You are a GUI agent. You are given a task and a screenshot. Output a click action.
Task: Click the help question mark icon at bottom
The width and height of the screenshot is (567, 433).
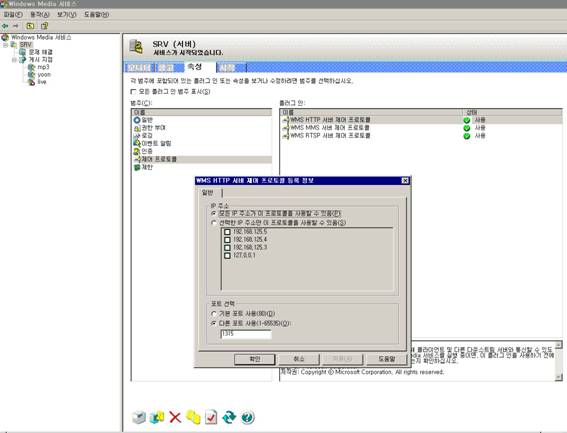click(248, 417)
